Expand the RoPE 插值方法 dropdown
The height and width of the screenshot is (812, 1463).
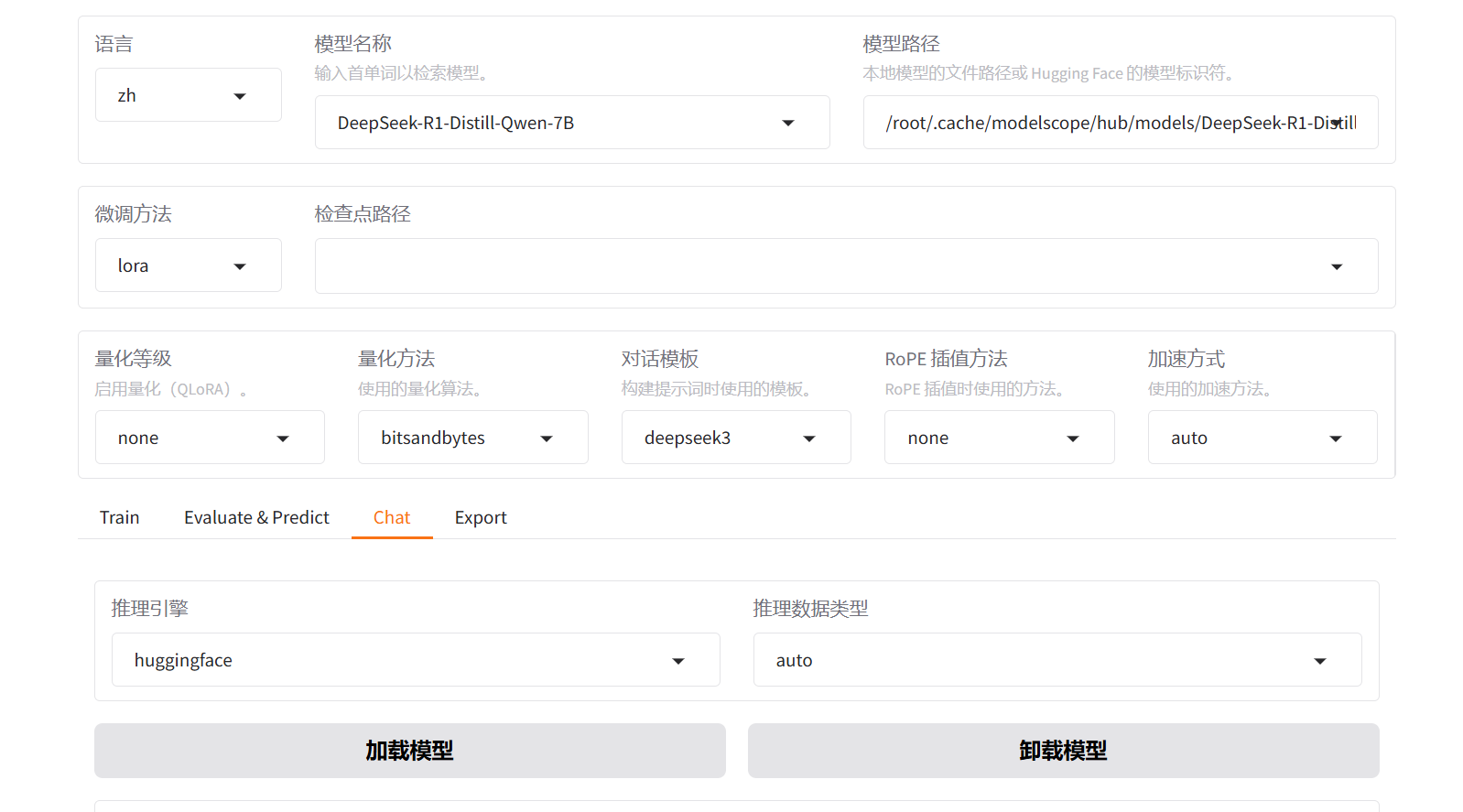coord(999,438)
